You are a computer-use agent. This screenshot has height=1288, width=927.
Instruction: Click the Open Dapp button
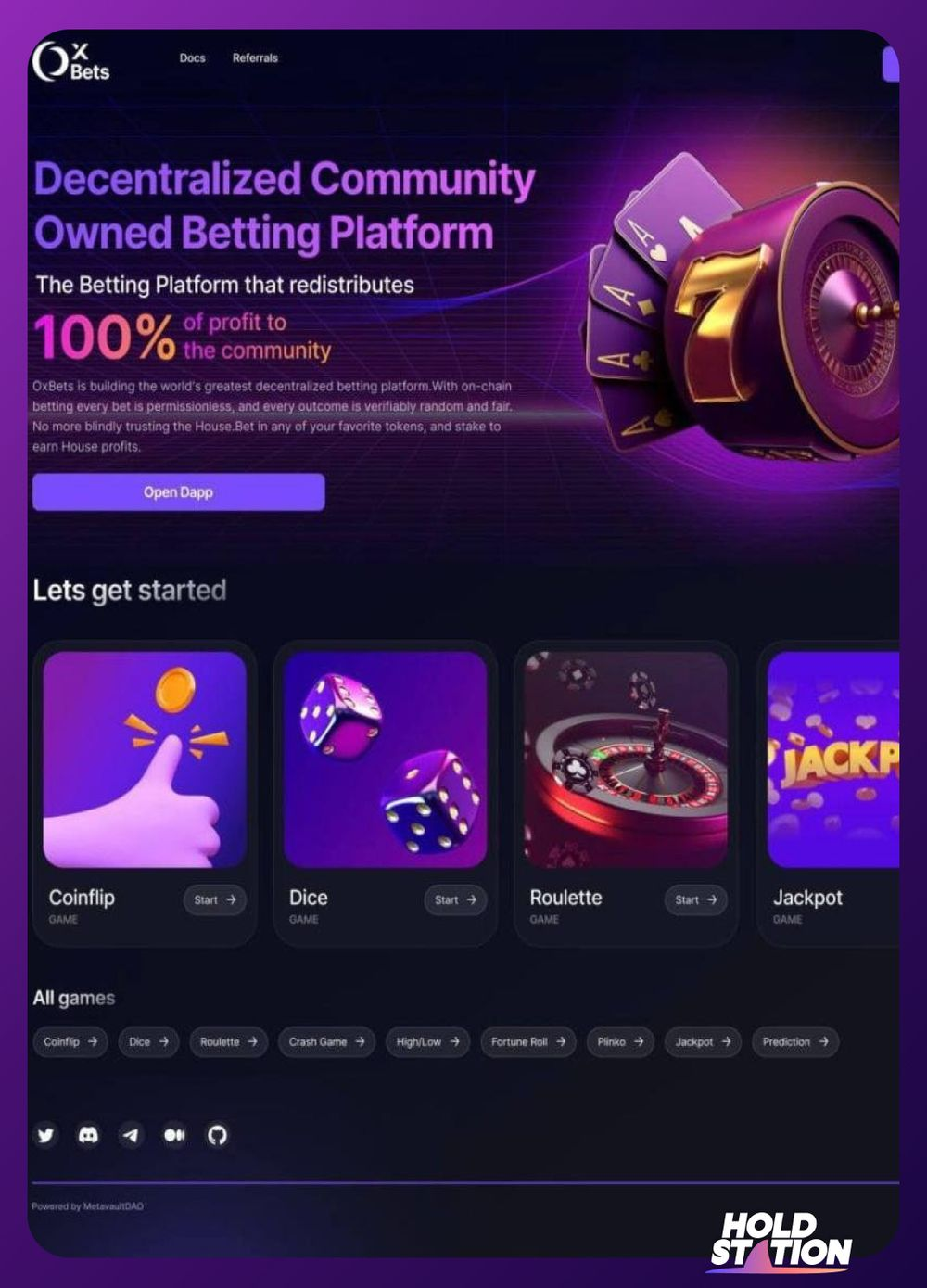[x=178, y=492]
